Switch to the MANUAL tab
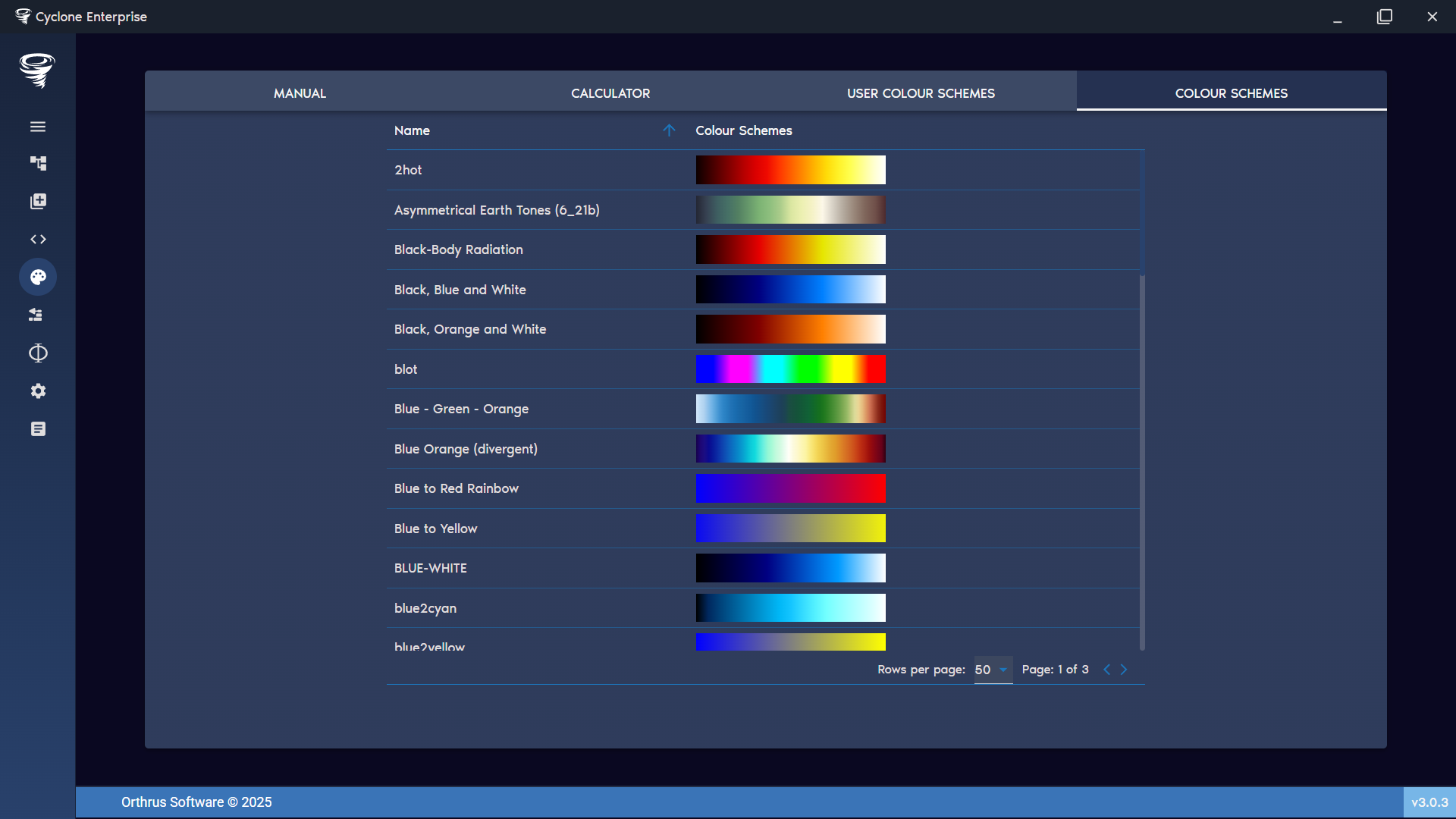1456x819 pixels. [300, 93]
